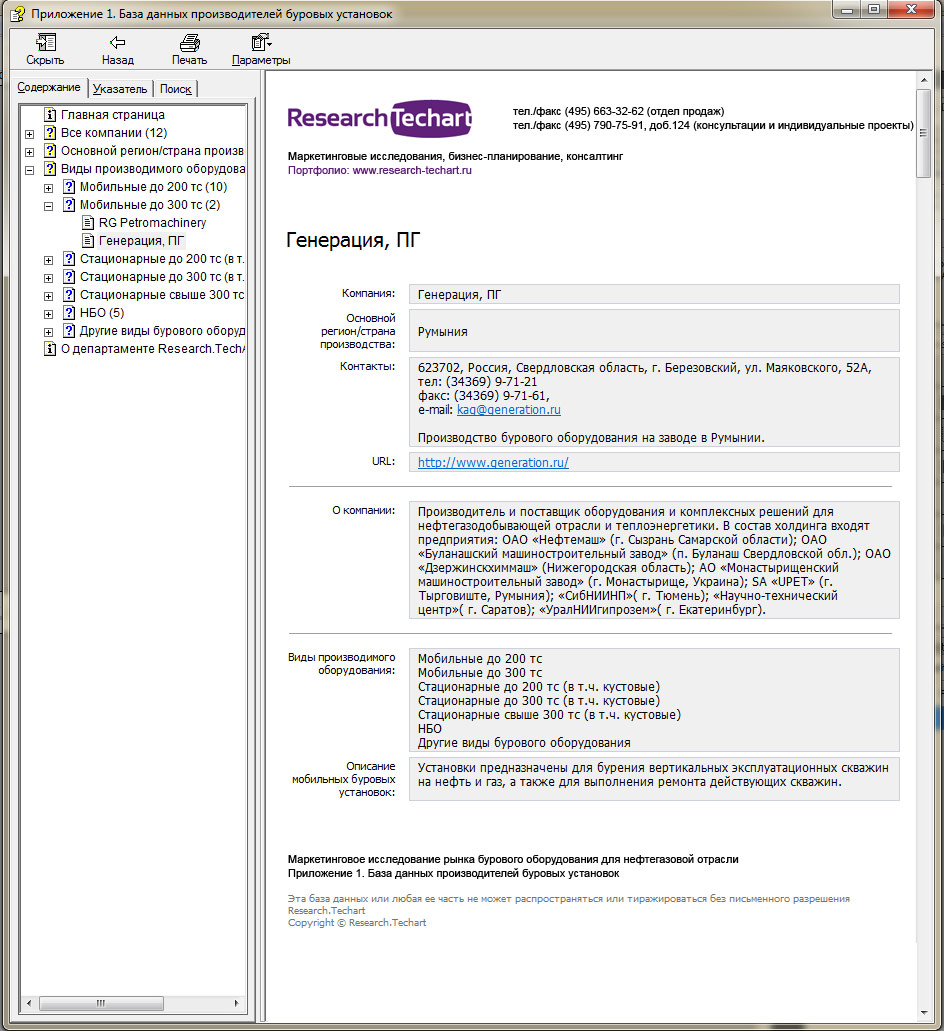Click the НБО (5) book icon
Screen dimensions: 944x1031
point(69,313)
